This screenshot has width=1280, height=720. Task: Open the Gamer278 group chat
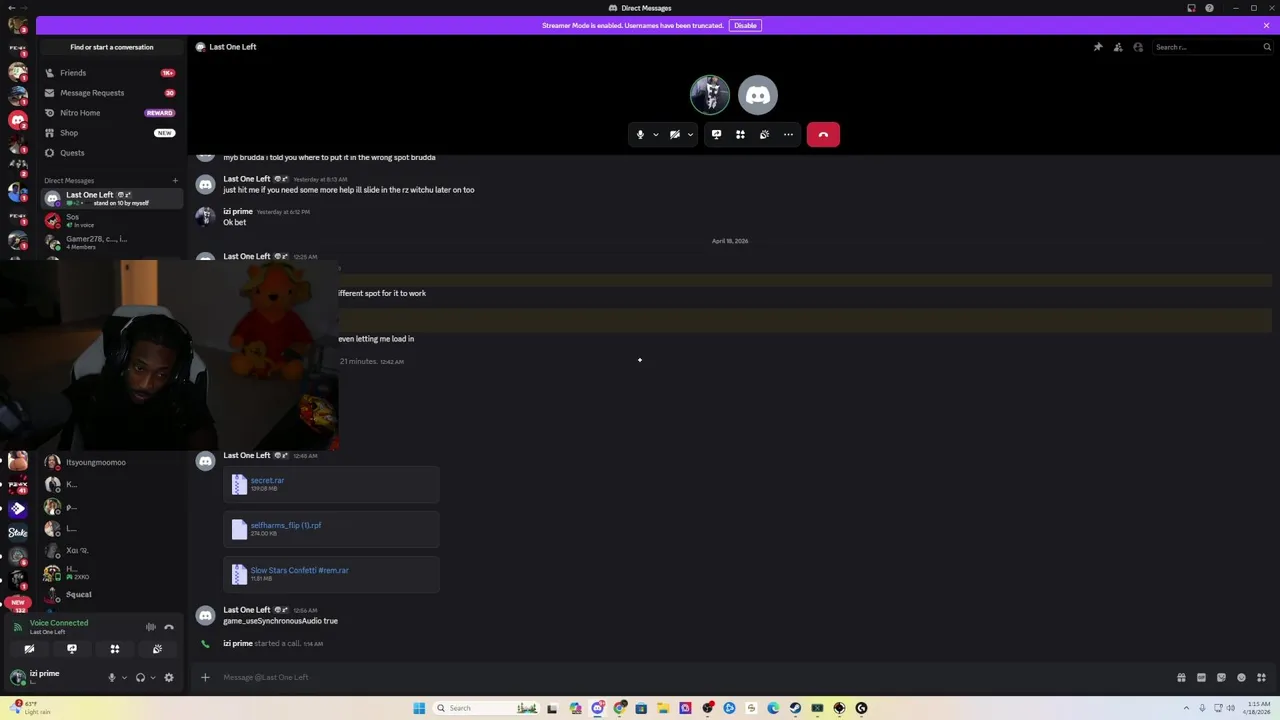111,242
